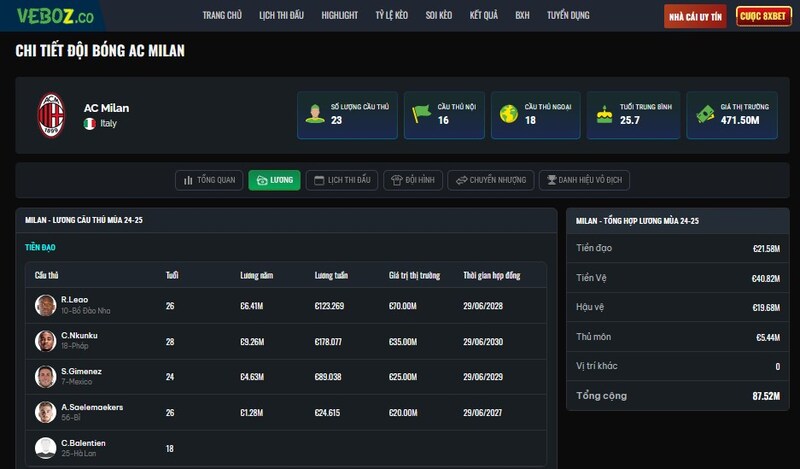Go to Highlight in navigation bar
This screenshot has height=469, width=800.
coord(340,16)
